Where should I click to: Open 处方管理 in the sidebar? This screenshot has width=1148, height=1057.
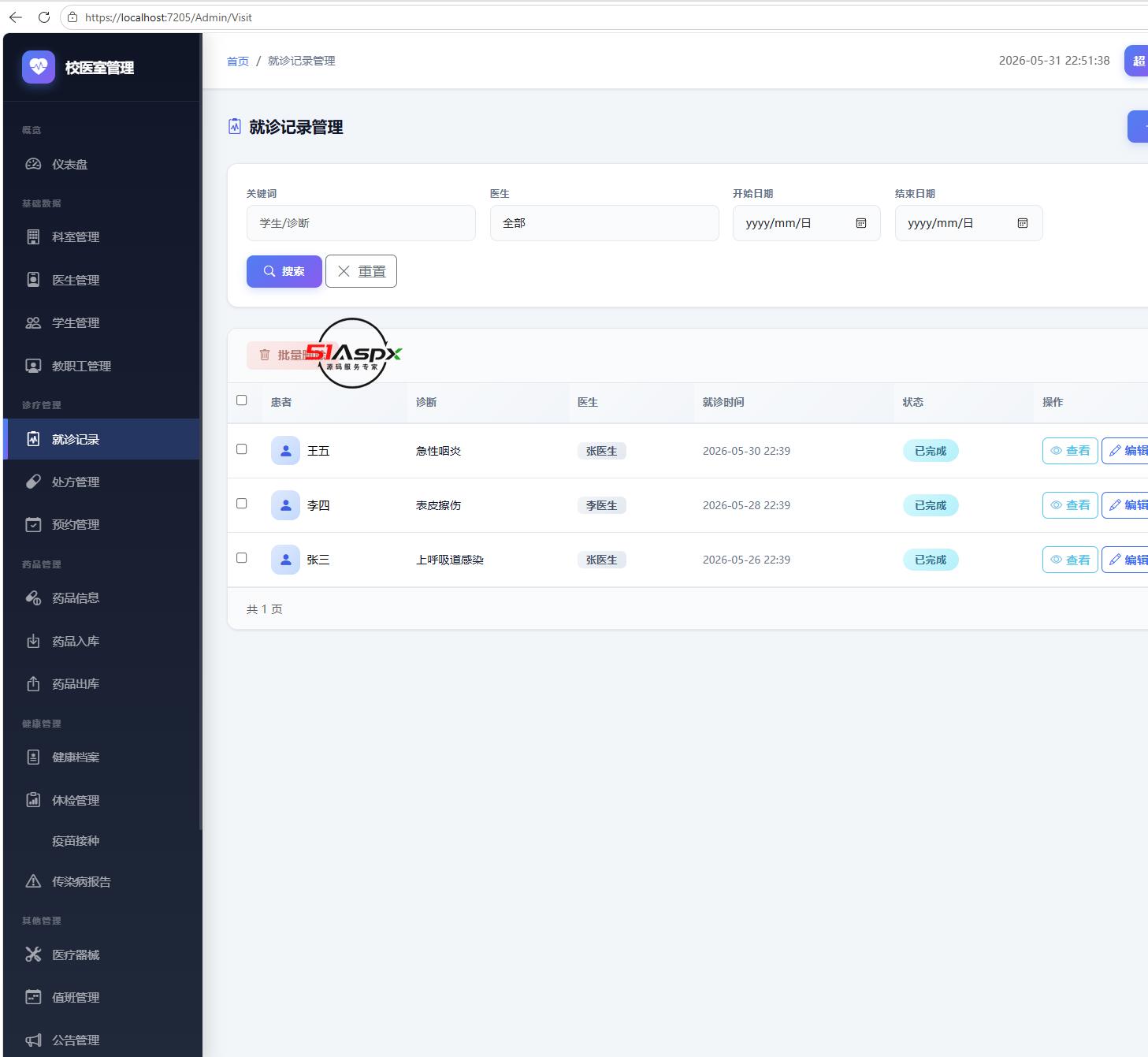tap(101, 482)
